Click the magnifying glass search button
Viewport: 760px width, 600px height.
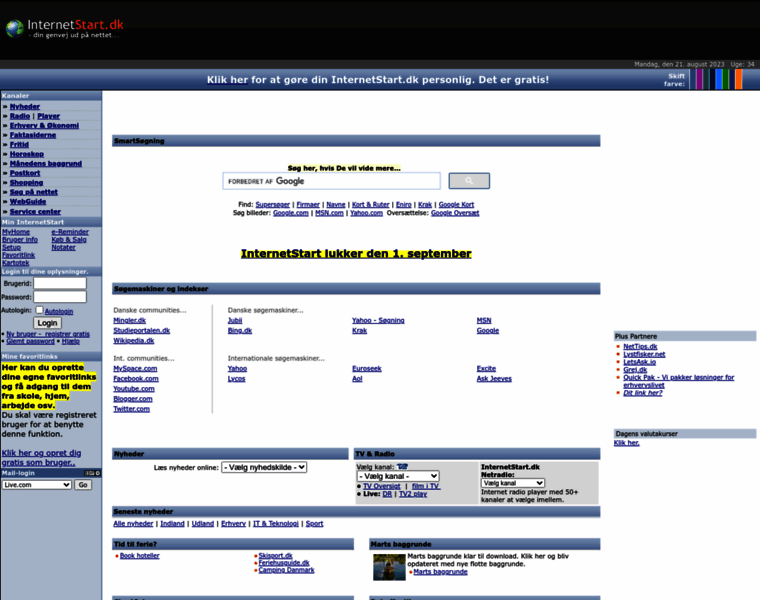pos(469,181)
